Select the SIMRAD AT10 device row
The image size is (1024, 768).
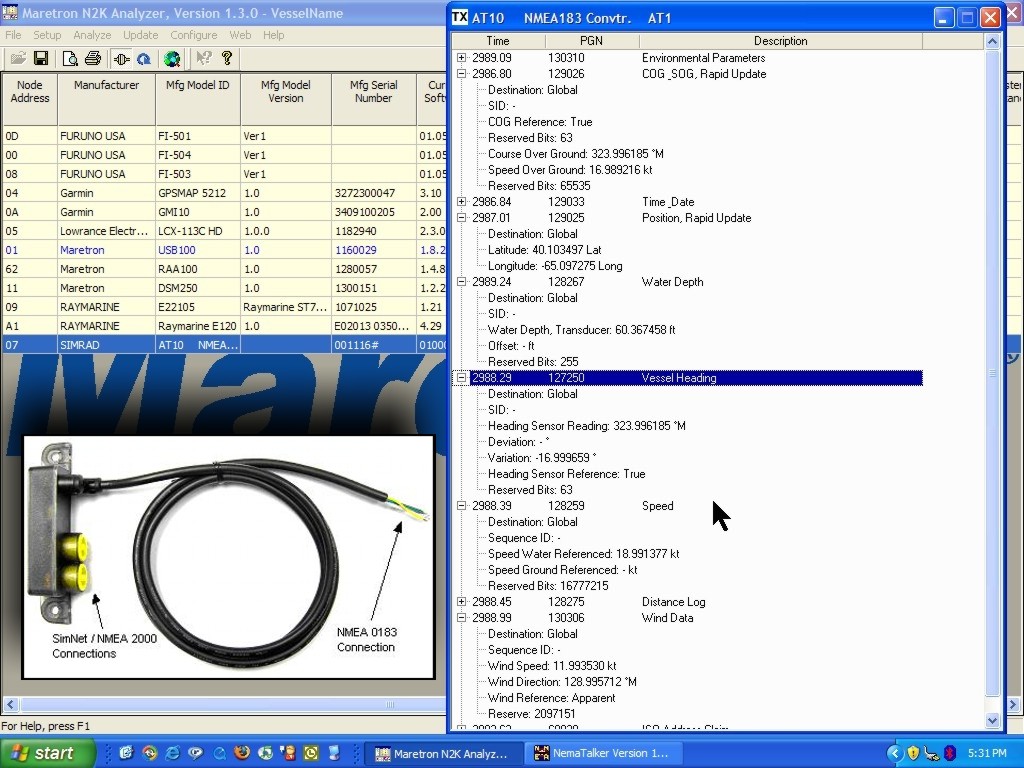[225, 345]
